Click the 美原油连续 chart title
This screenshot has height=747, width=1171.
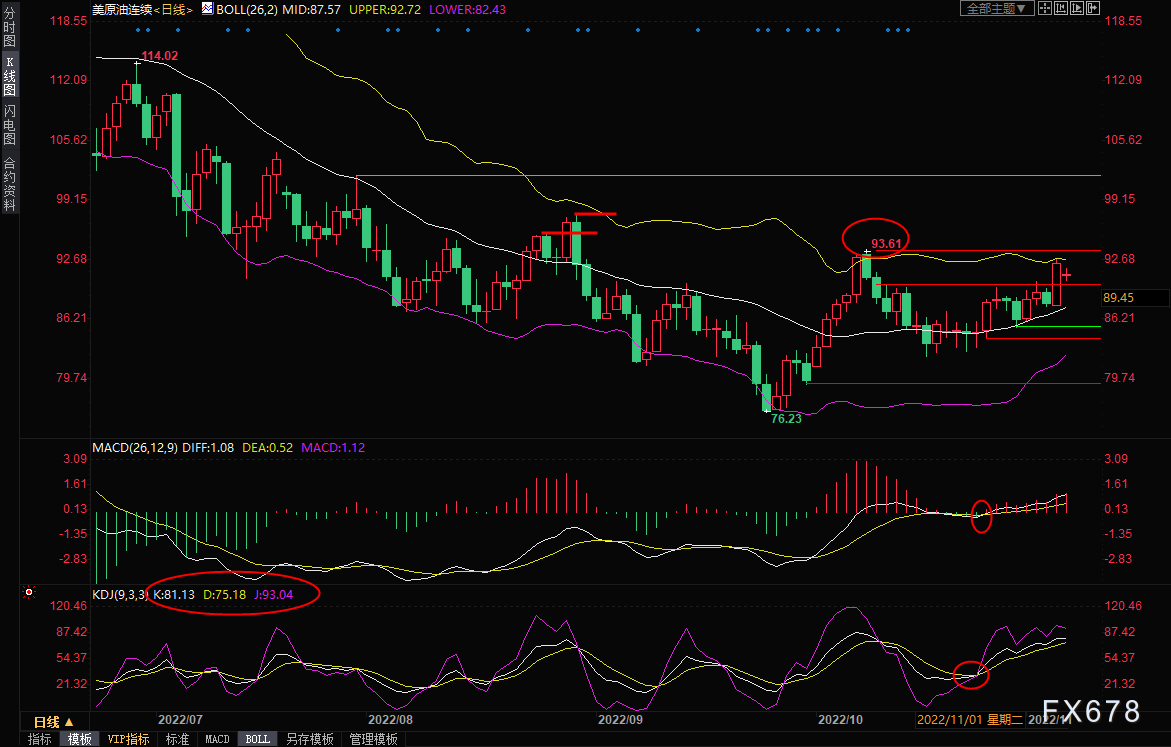click(122, 10)
